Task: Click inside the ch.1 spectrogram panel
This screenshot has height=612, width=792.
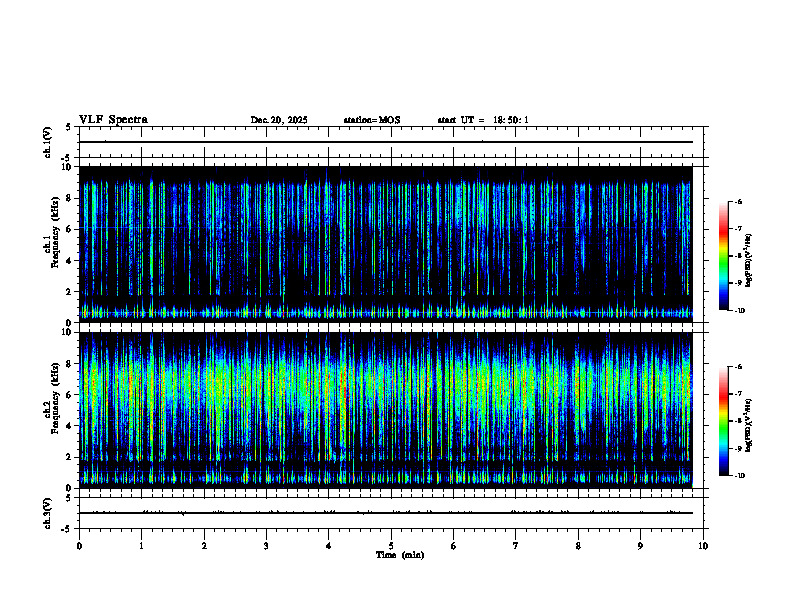Action: pyautogui.click(x=386, y=244)
